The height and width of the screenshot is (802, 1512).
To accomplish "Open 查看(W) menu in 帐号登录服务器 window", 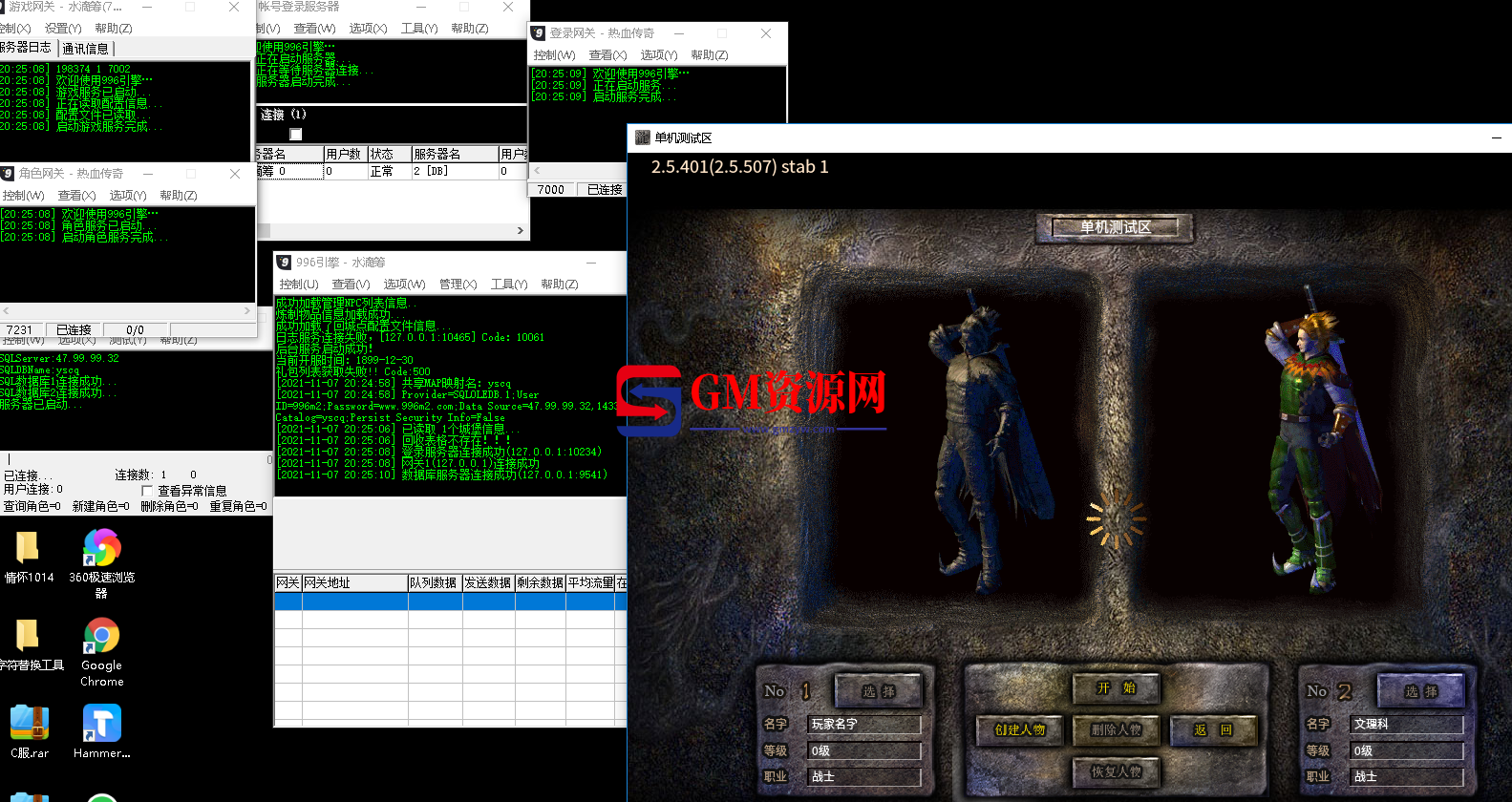I will click(314, 28).
